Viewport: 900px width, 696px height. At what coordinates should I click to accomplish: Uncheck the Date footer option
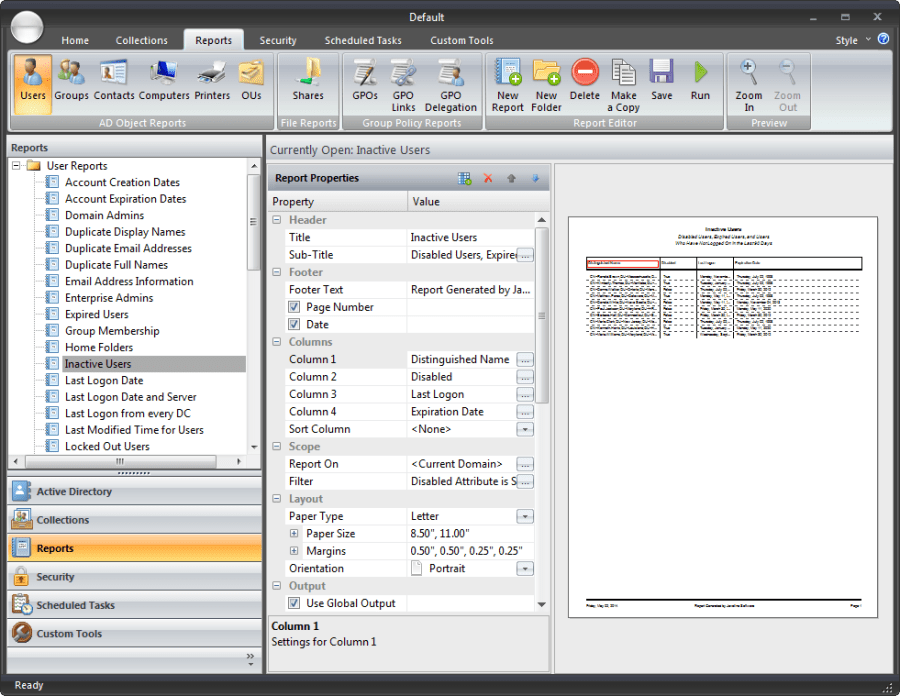[x=294, y=324]
